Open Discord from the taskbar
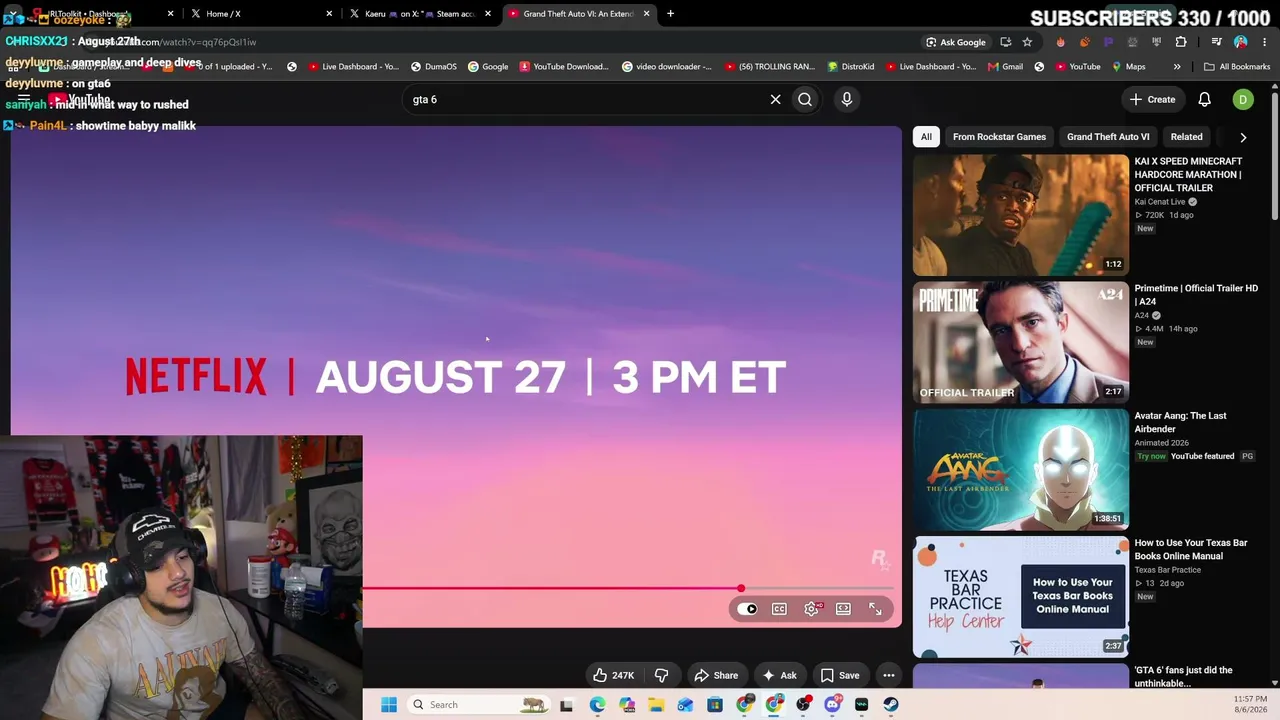This screenshot has width=1280, height=720. click(833, 705)
